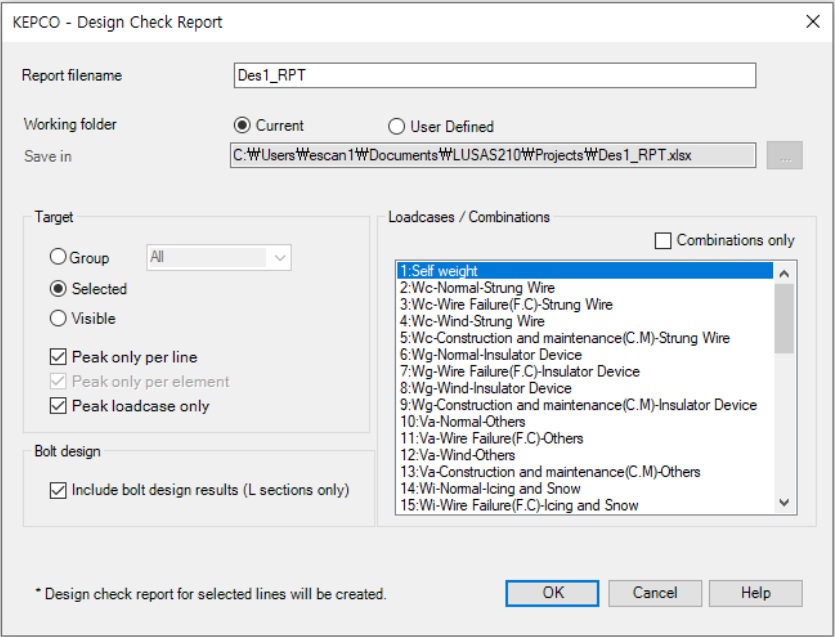Choose the Visible target option
The width and height of the screenshot is (835, 637).
click(x=58, y=319)
